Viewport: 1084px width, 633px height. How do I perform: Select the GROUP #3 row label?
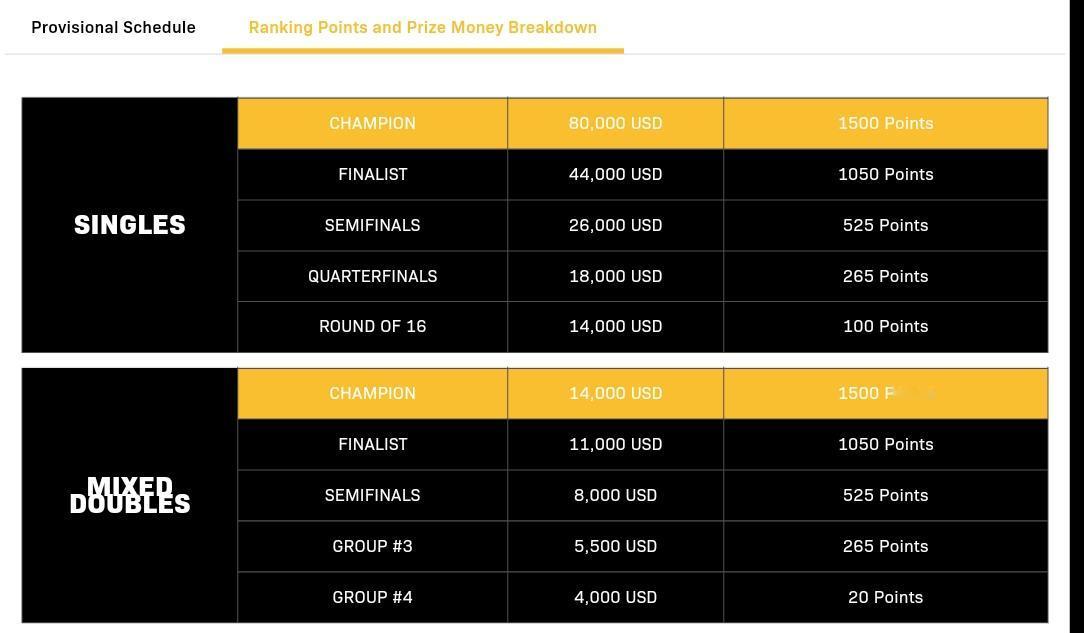(x=372, y=546)
